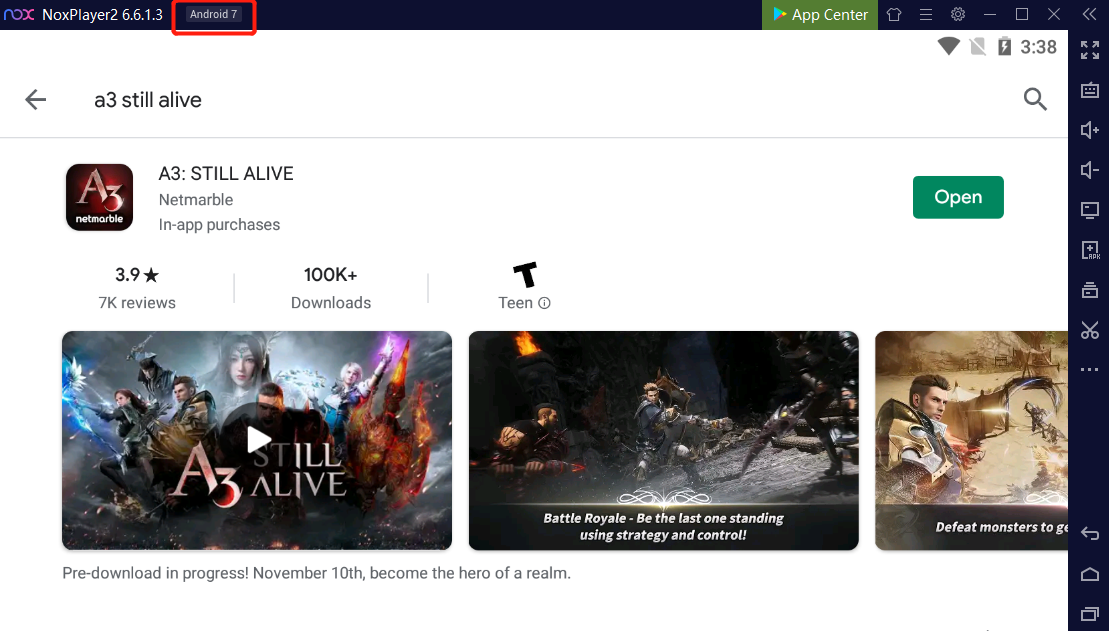Take screenshot with scissors icon
The image size is (1109, 631).
tap(1090, 330)
